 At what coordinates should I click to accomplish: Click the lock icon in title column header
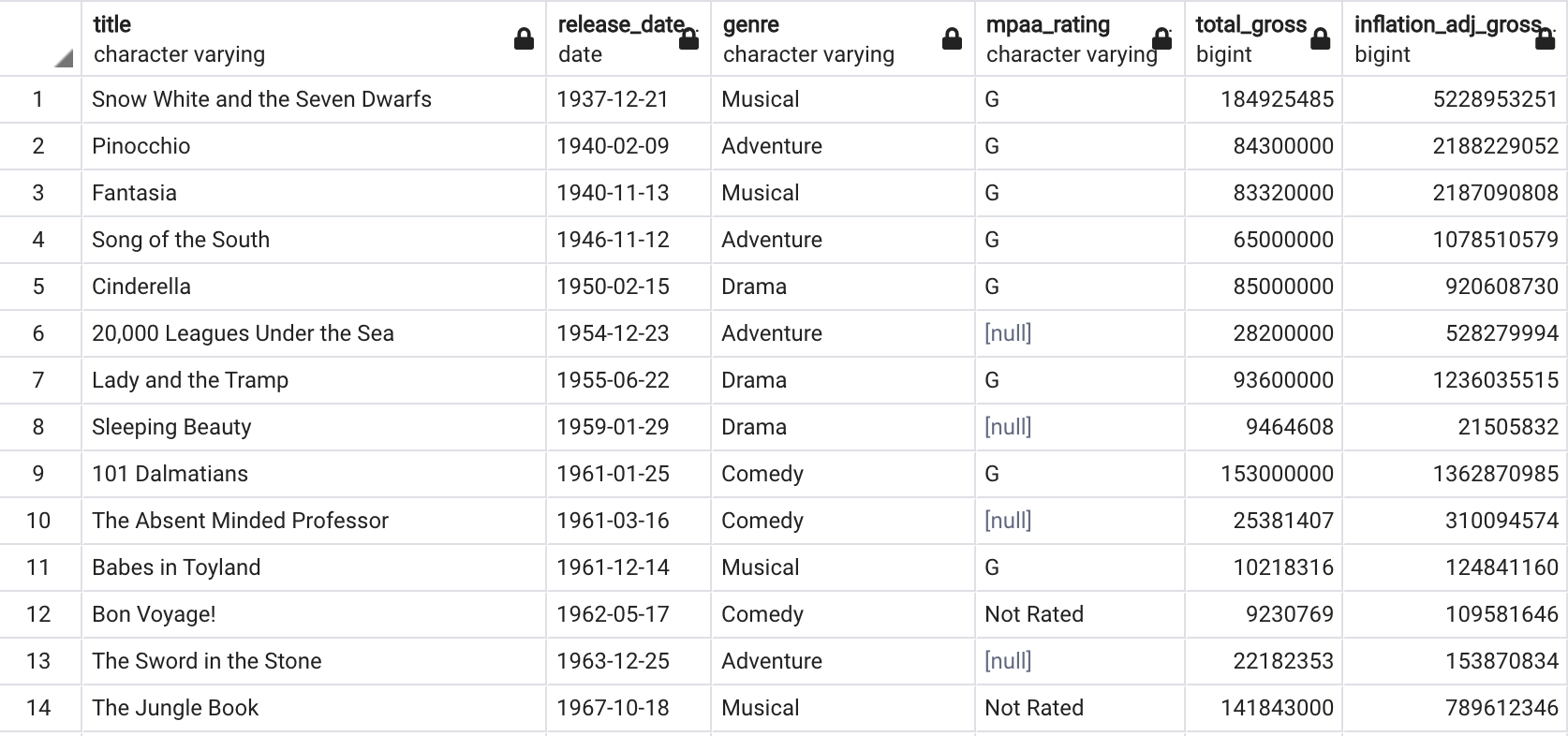[x=525, y=39]
